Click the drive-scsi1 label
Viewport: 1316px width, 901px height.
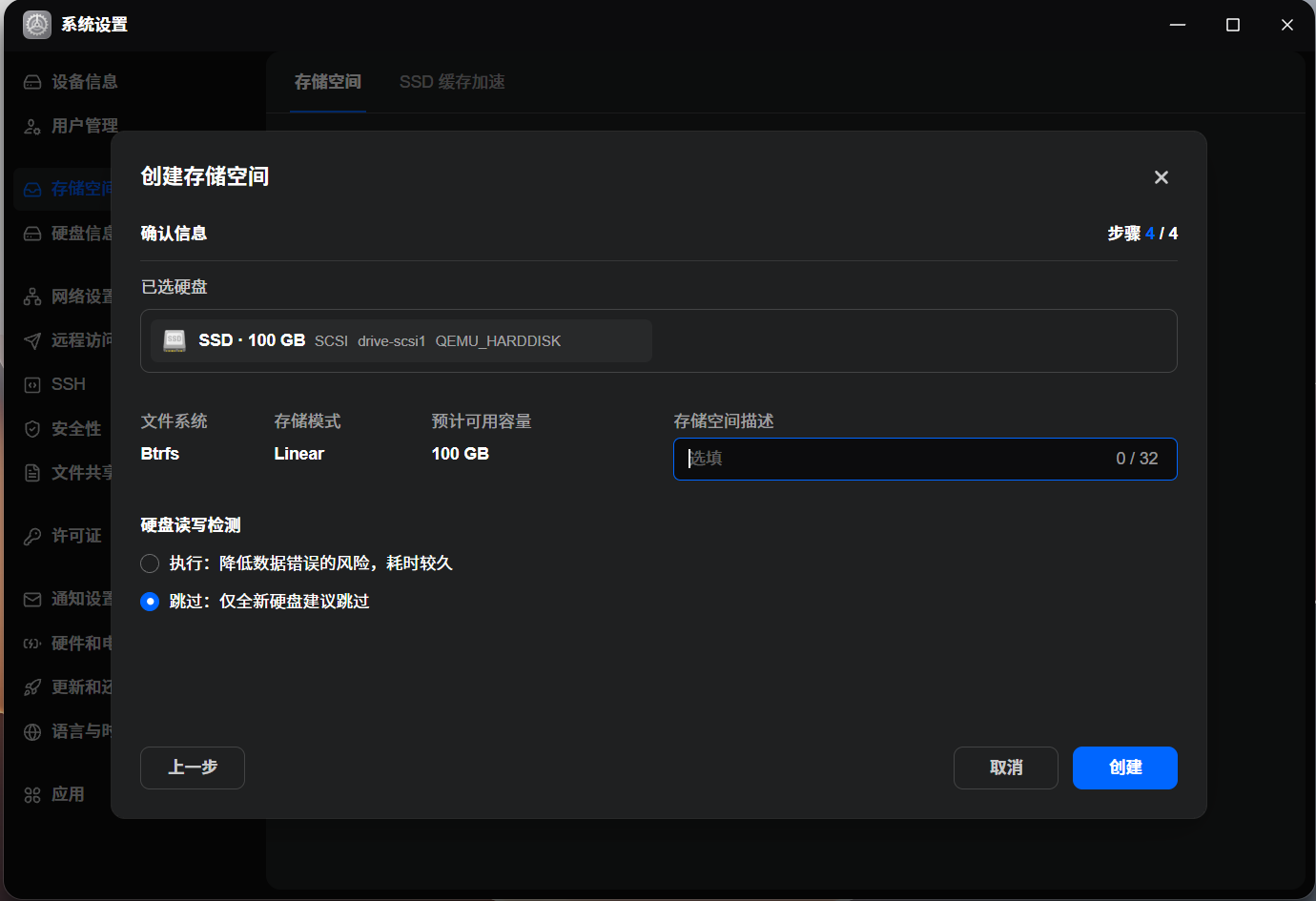click(x=392, y=341)
